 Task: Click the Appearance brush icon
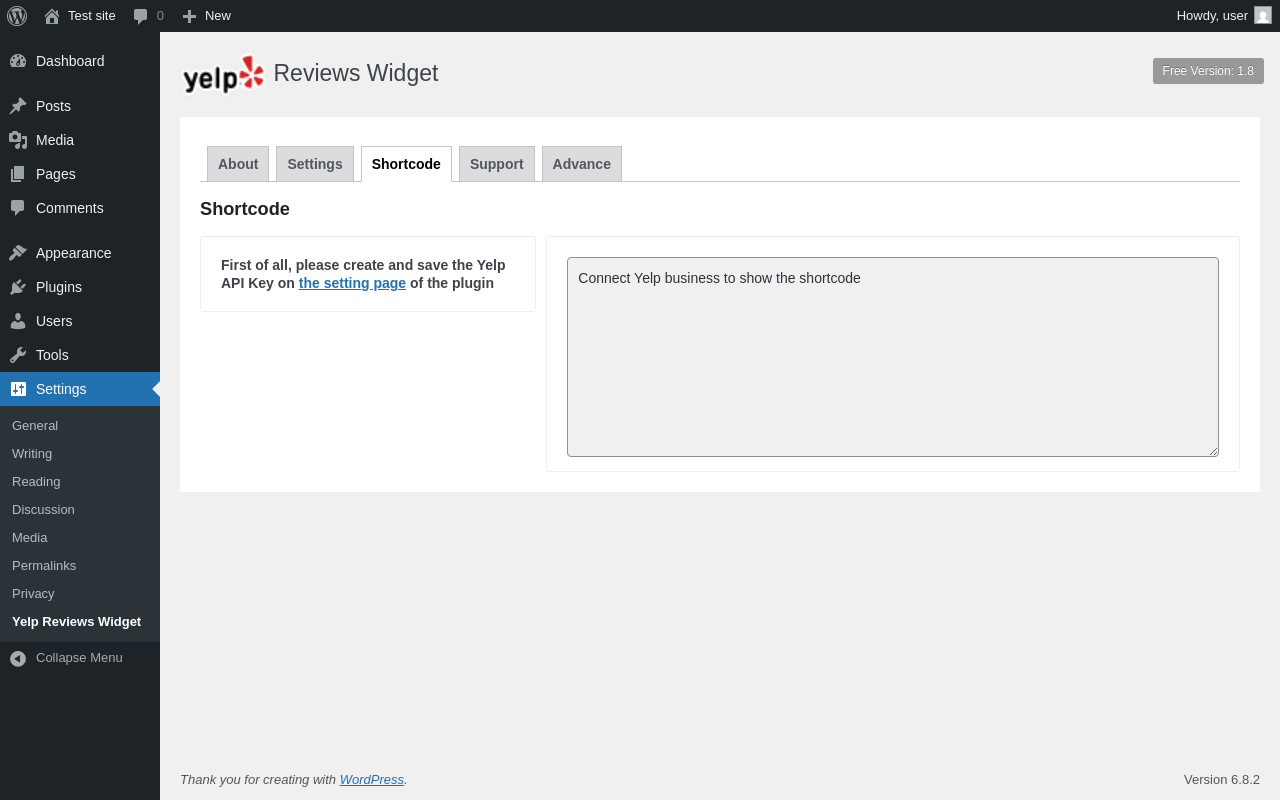[18, 253]
